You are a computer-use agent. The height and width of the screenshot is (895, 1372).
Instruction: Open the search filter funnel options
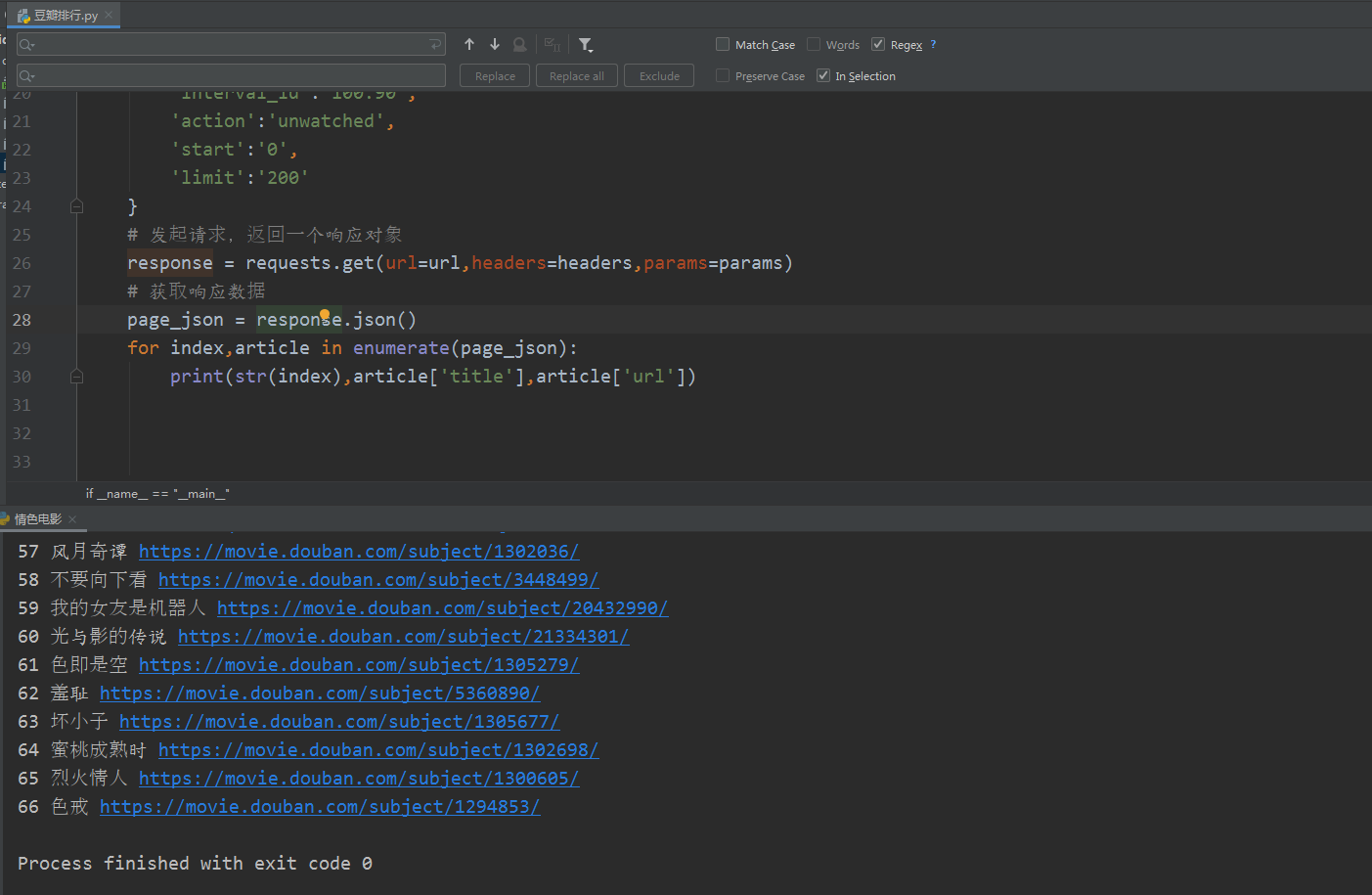tap(586, 44)
